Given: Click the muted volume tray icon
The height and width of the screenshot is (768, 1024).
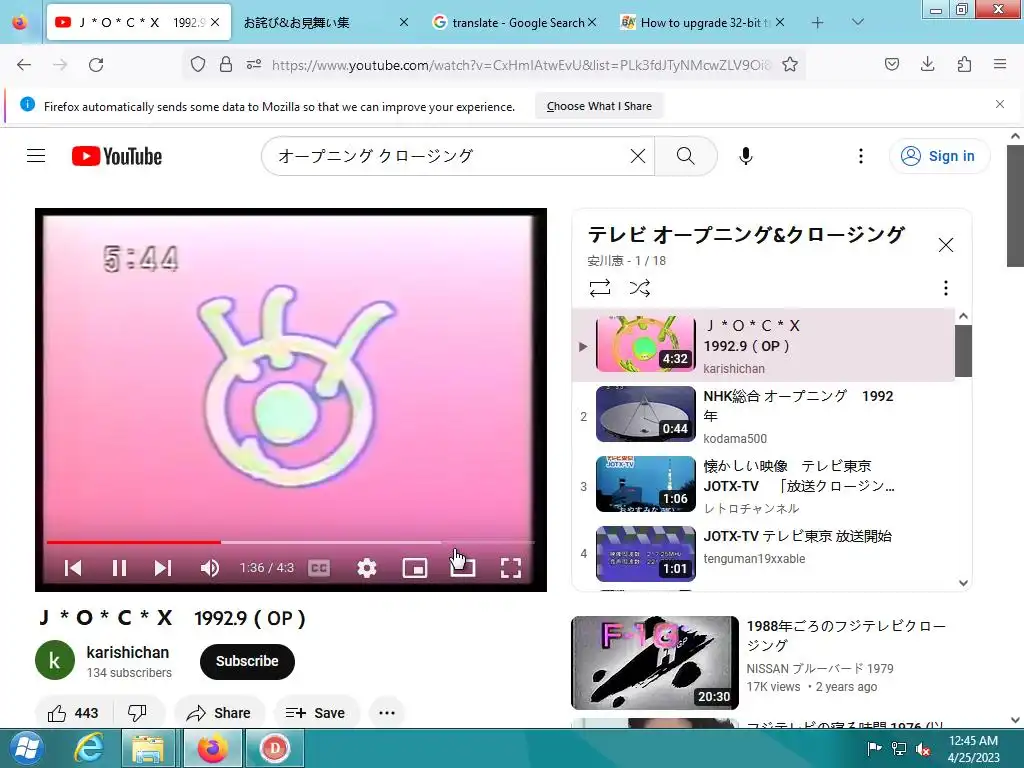Looking at the screenshot, I should [923, 749].
